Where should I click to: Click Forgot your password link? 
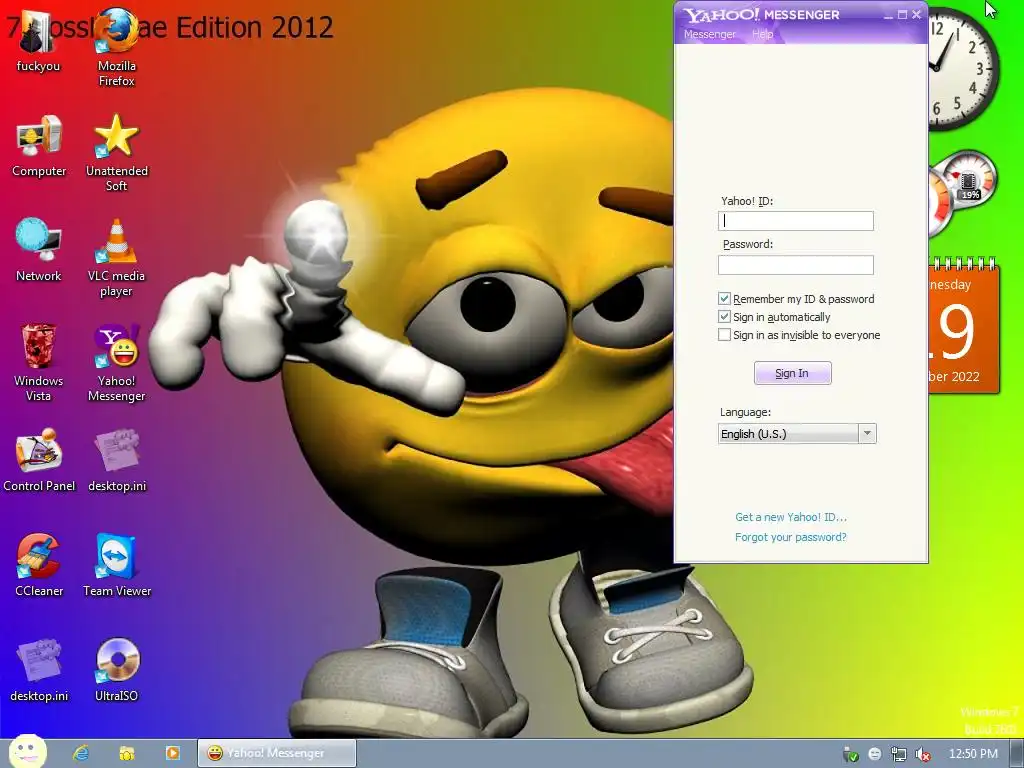(x=791, y=537)
